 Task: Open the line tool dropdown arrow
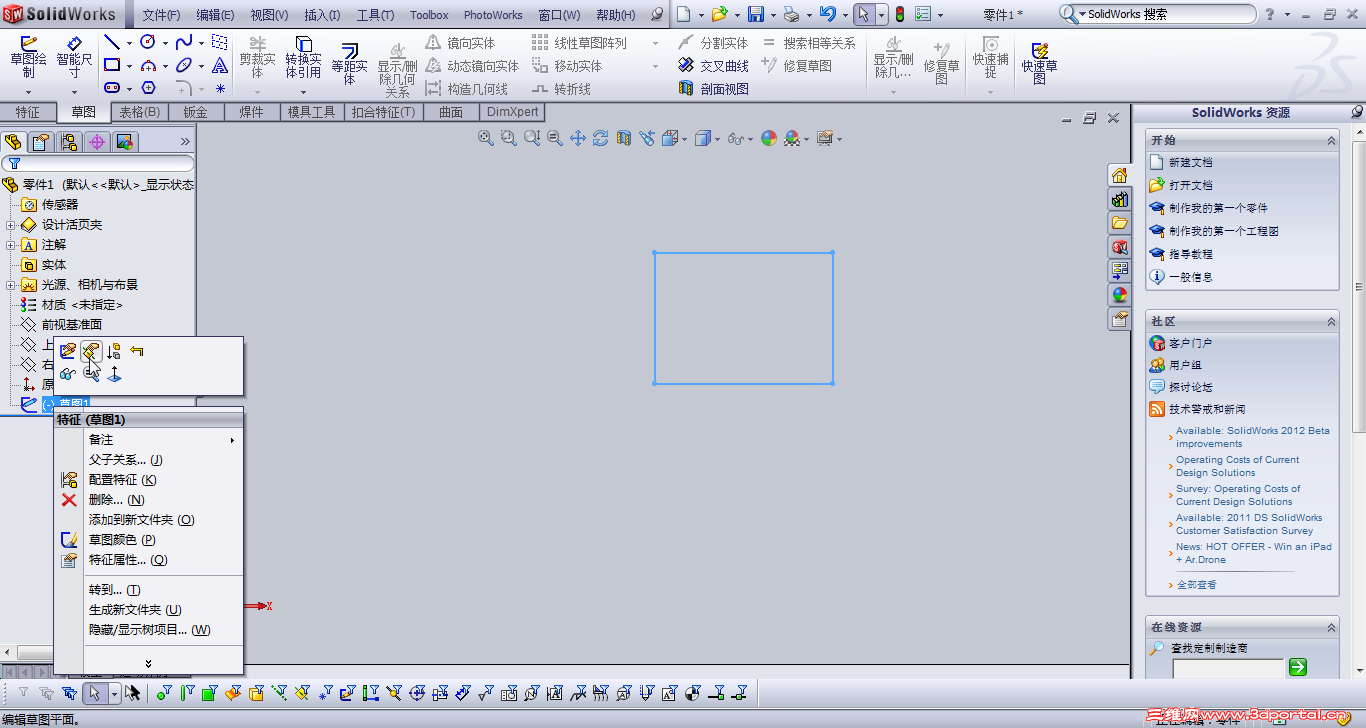coord(129,43)
